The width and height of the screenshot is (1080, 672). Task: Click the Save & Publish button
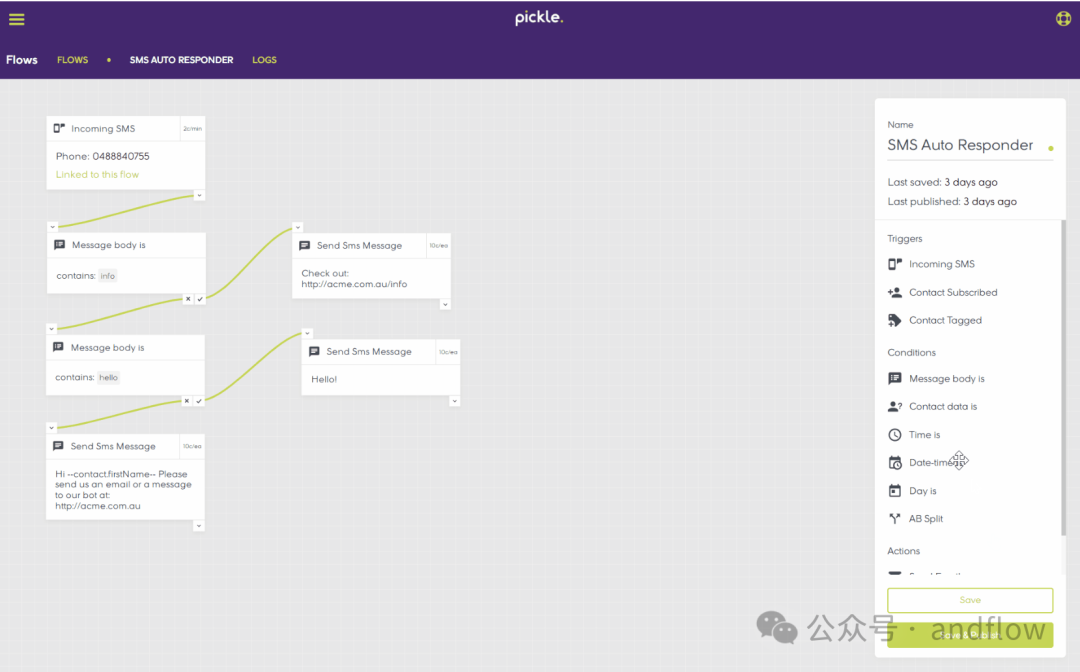(x=970, y=634)
